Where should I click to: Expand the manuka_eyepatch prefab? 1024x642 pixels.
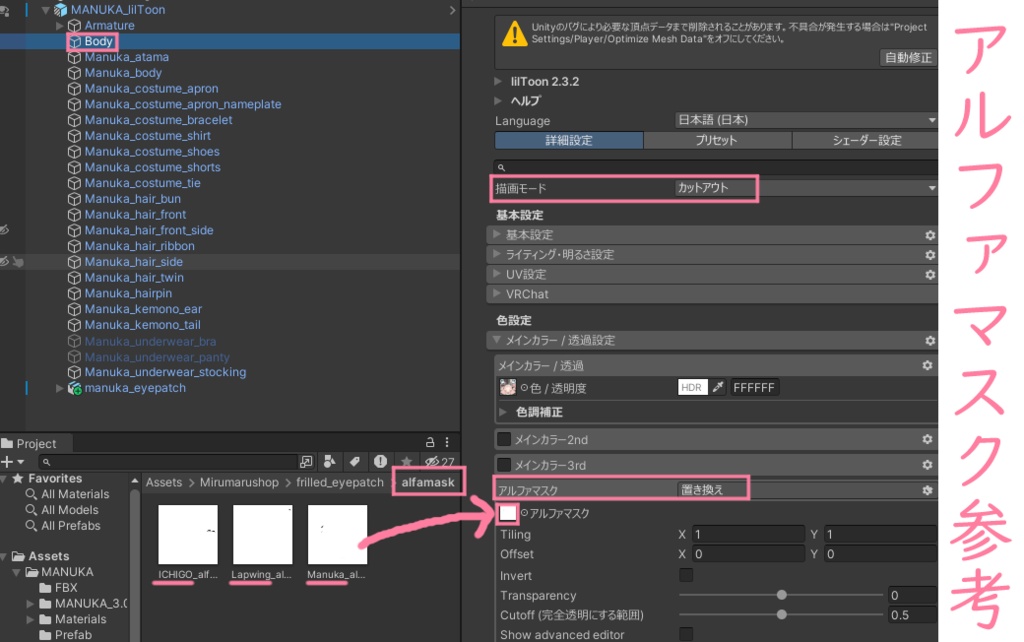(x=59, y=388)
